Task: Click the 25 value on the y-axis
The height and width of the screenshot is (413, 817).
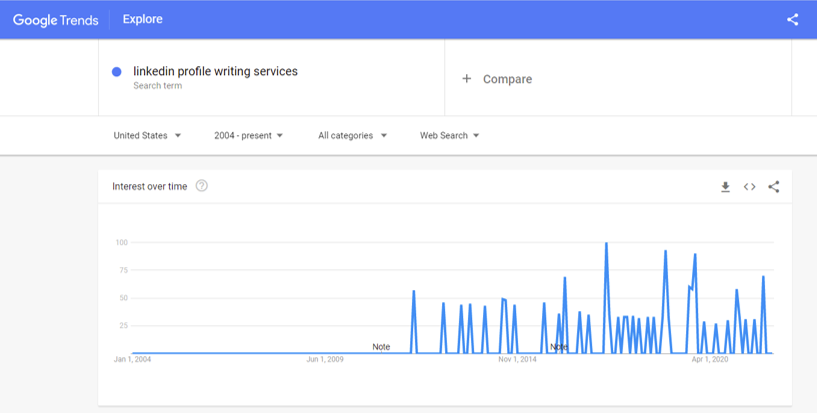Action: [x=123, y=326]
